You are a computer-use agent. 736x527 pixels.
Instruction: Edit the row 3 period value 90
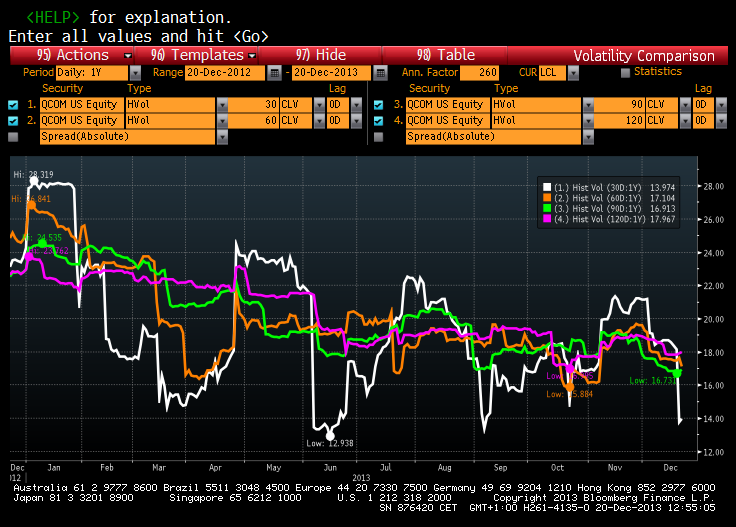(x=619, y=105)
